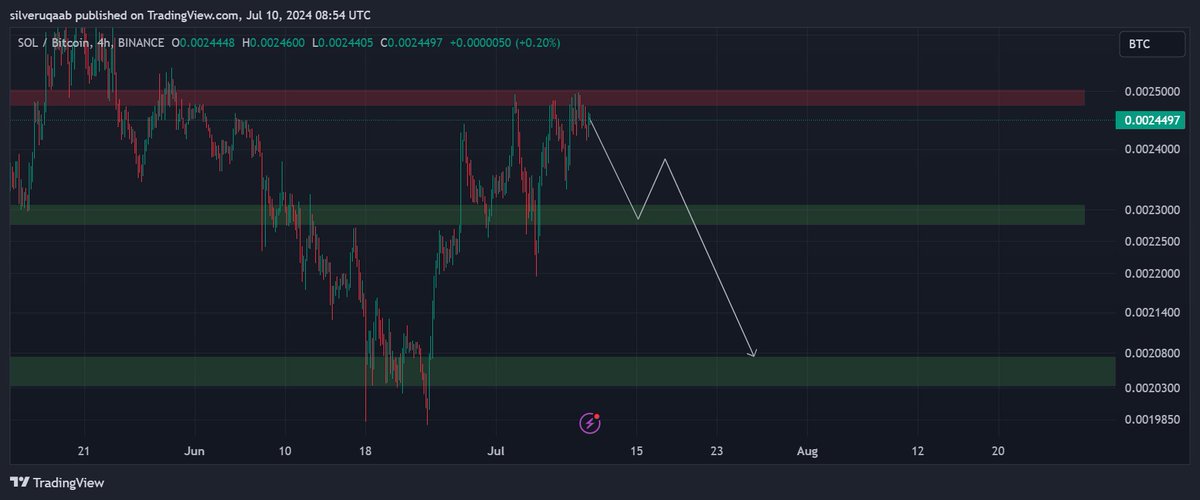
Task: Click the 12 date label on time axis
Action: 918,451
